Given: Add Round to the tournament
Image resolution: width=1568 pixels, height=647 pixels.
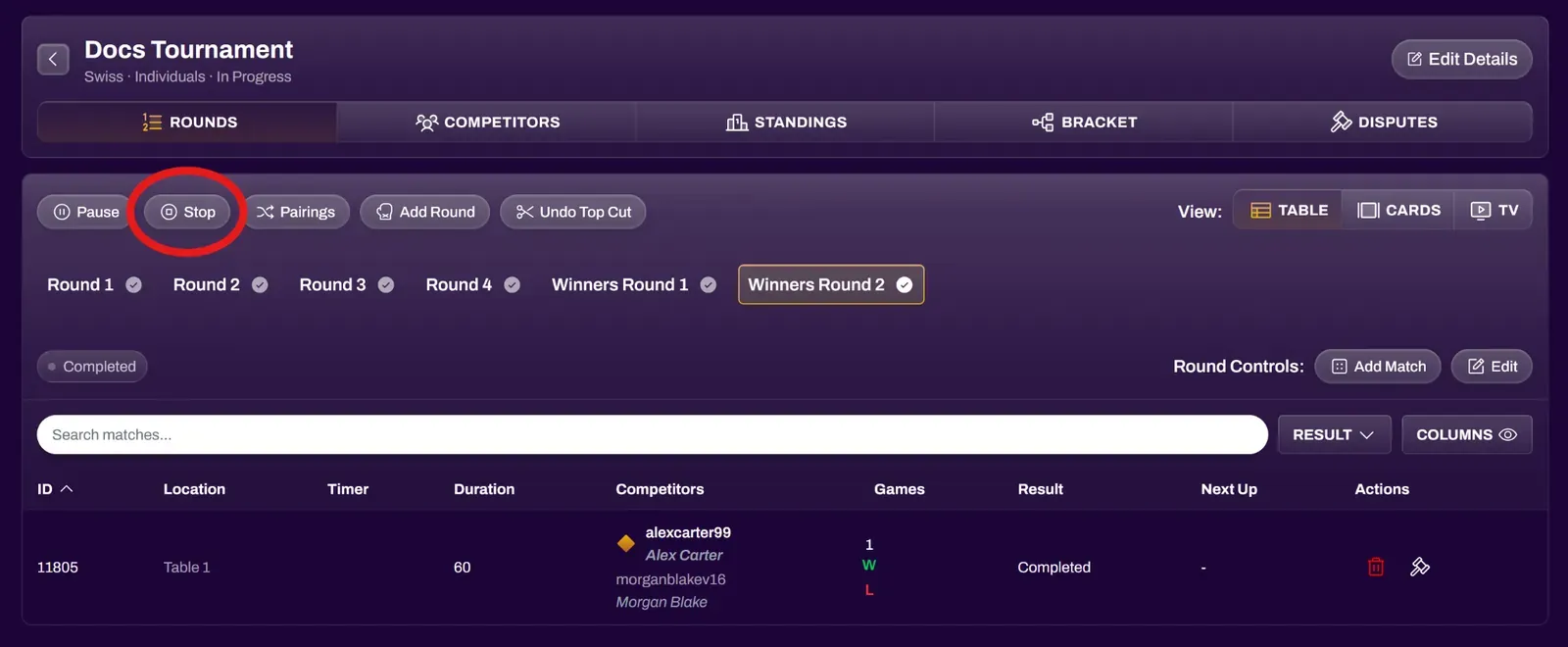Looking at the screenshot, I should pos(425,212).
